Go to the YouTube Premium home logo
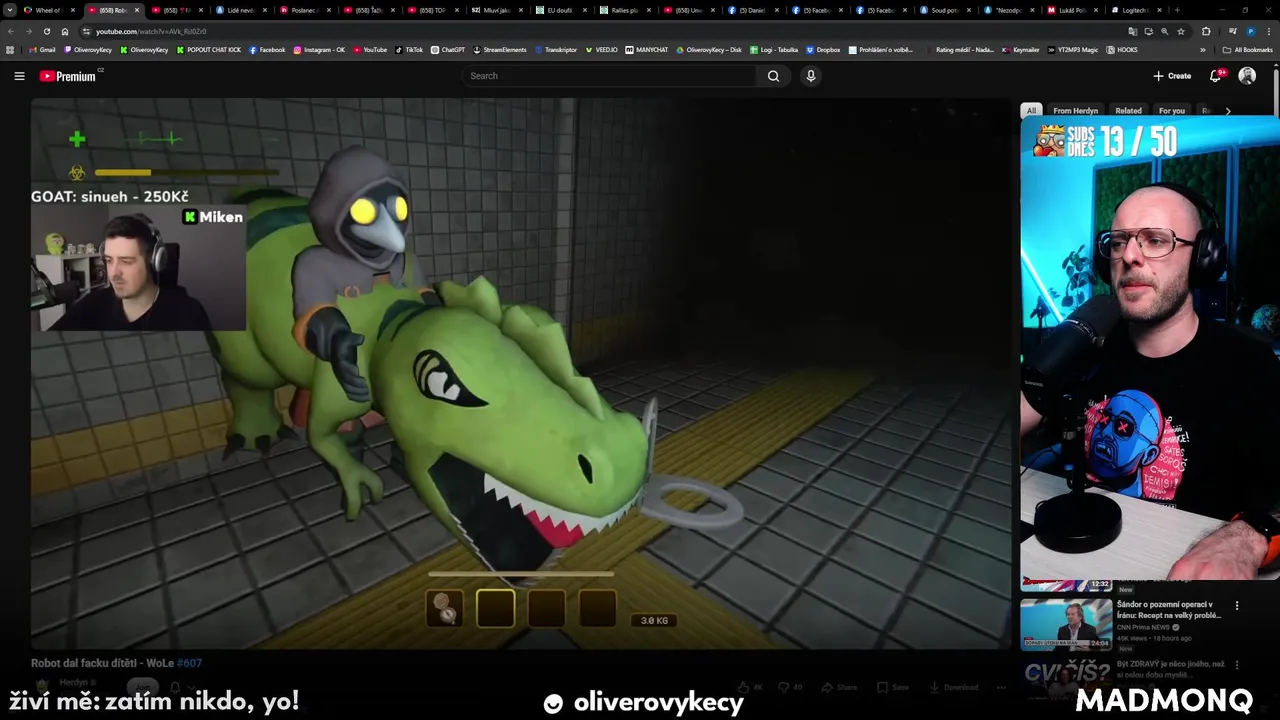The width and height of the screenshot is (1280, 720). point(68,76)
